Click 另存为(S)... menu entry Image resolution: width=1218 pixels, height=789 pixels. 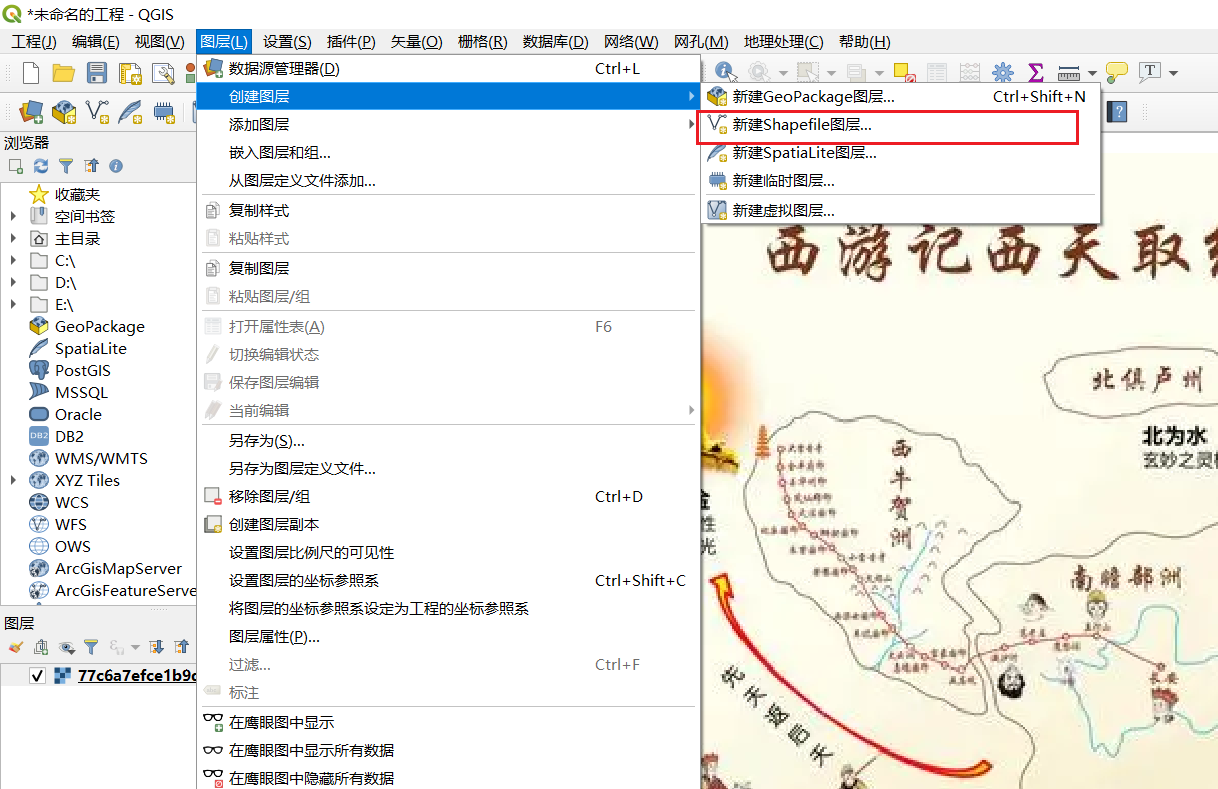point(448,441)
